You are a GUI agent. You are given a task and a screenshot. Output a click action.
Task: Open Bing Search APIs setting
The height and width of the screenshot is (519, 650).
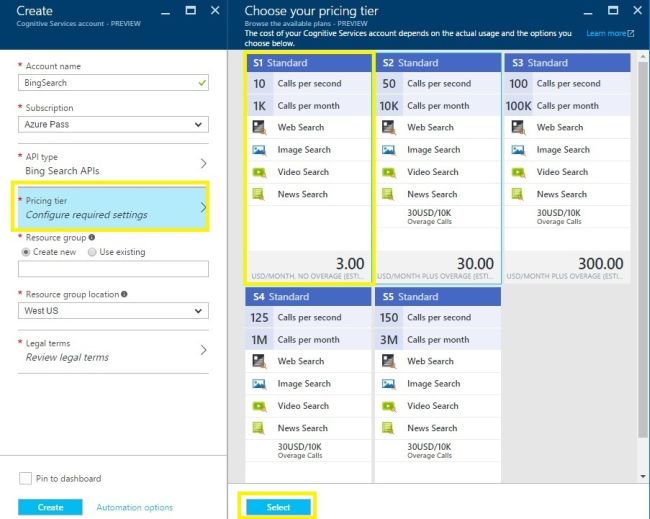(x=62, y=171)
